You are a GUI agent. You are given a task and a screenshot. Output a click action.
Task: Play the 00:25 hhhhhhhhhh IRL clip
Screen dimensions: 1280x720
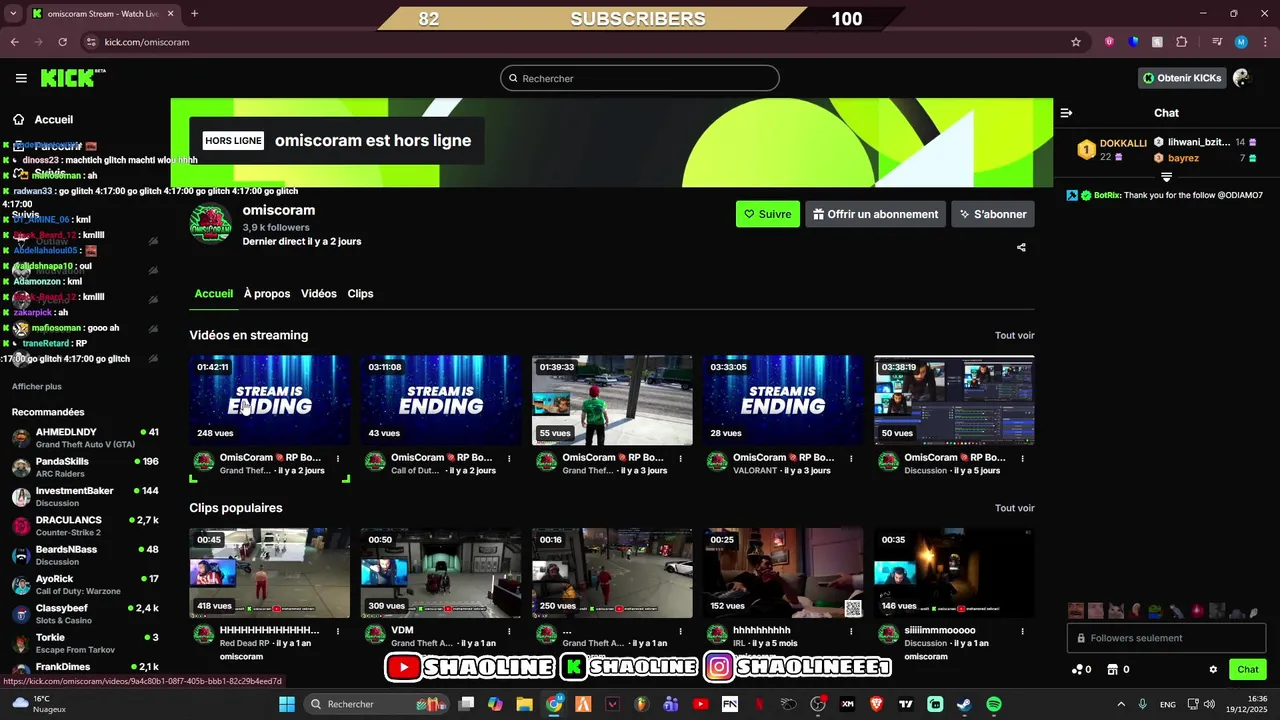point(783,573)
